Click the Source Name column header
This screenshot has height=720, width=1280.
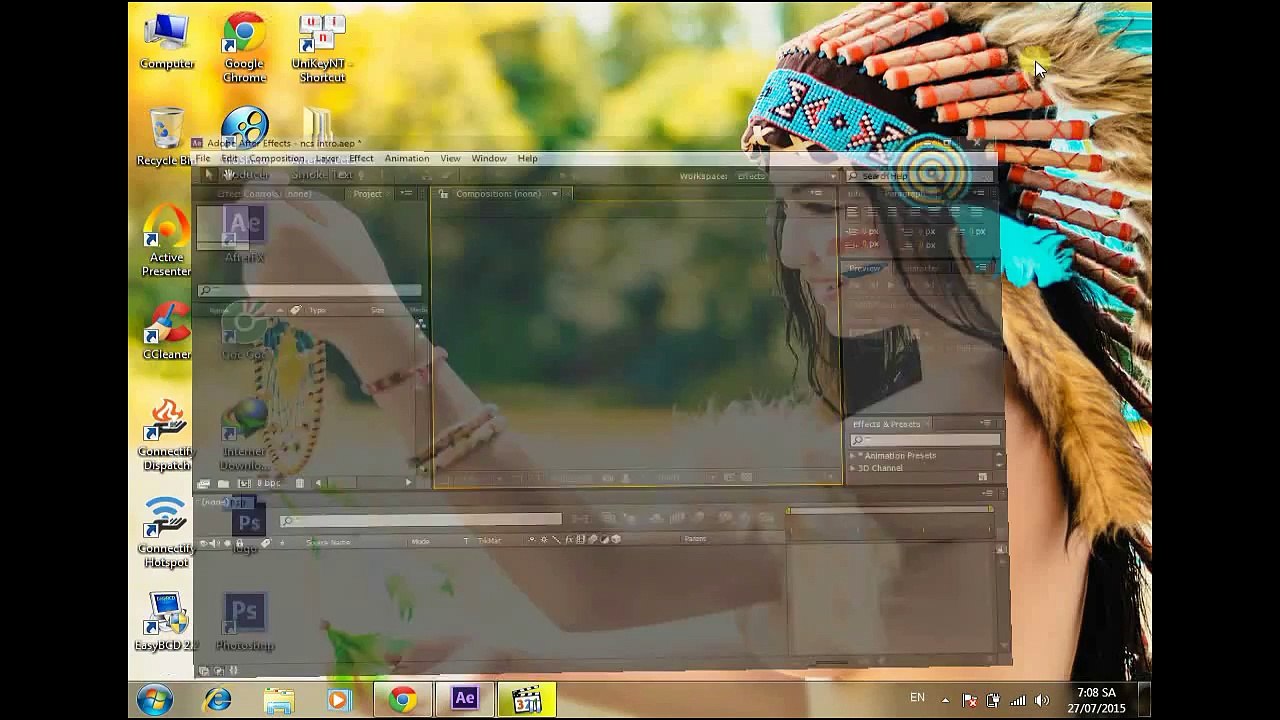point(328,542)
